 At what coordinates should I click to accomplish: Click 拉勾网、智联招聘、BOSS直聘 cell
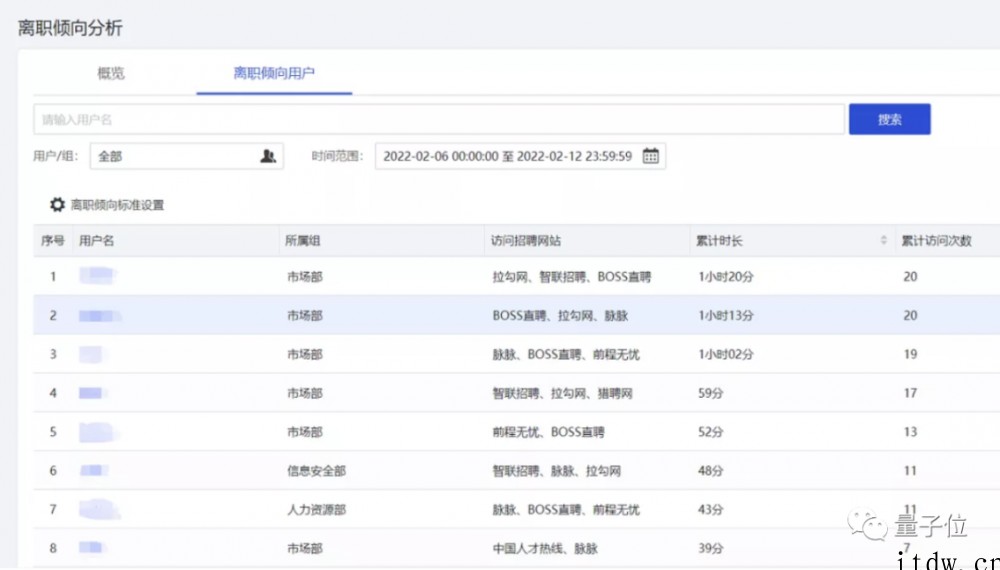click(x=572, y=277)
